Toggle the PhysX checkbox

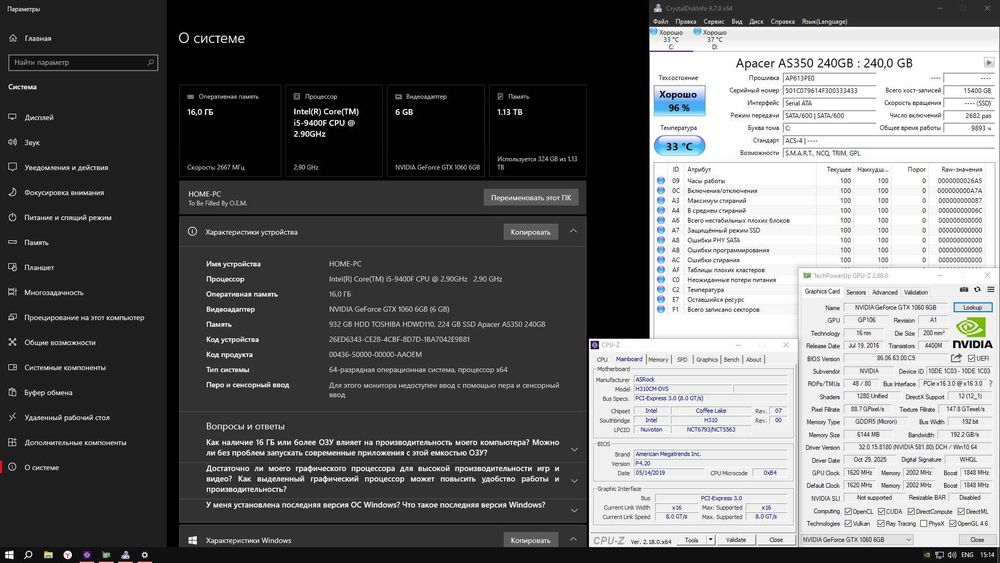(x=924, y=523)
